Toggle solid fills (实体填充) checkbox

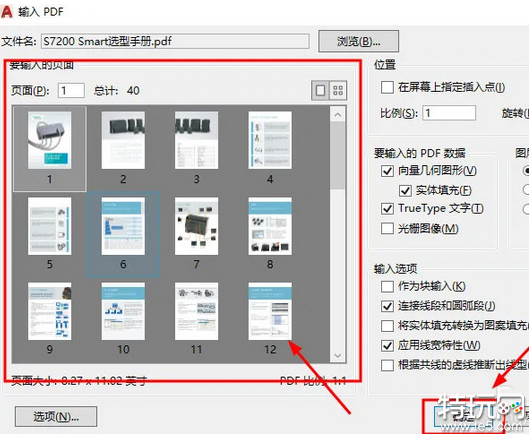click(x=405, y=191)
